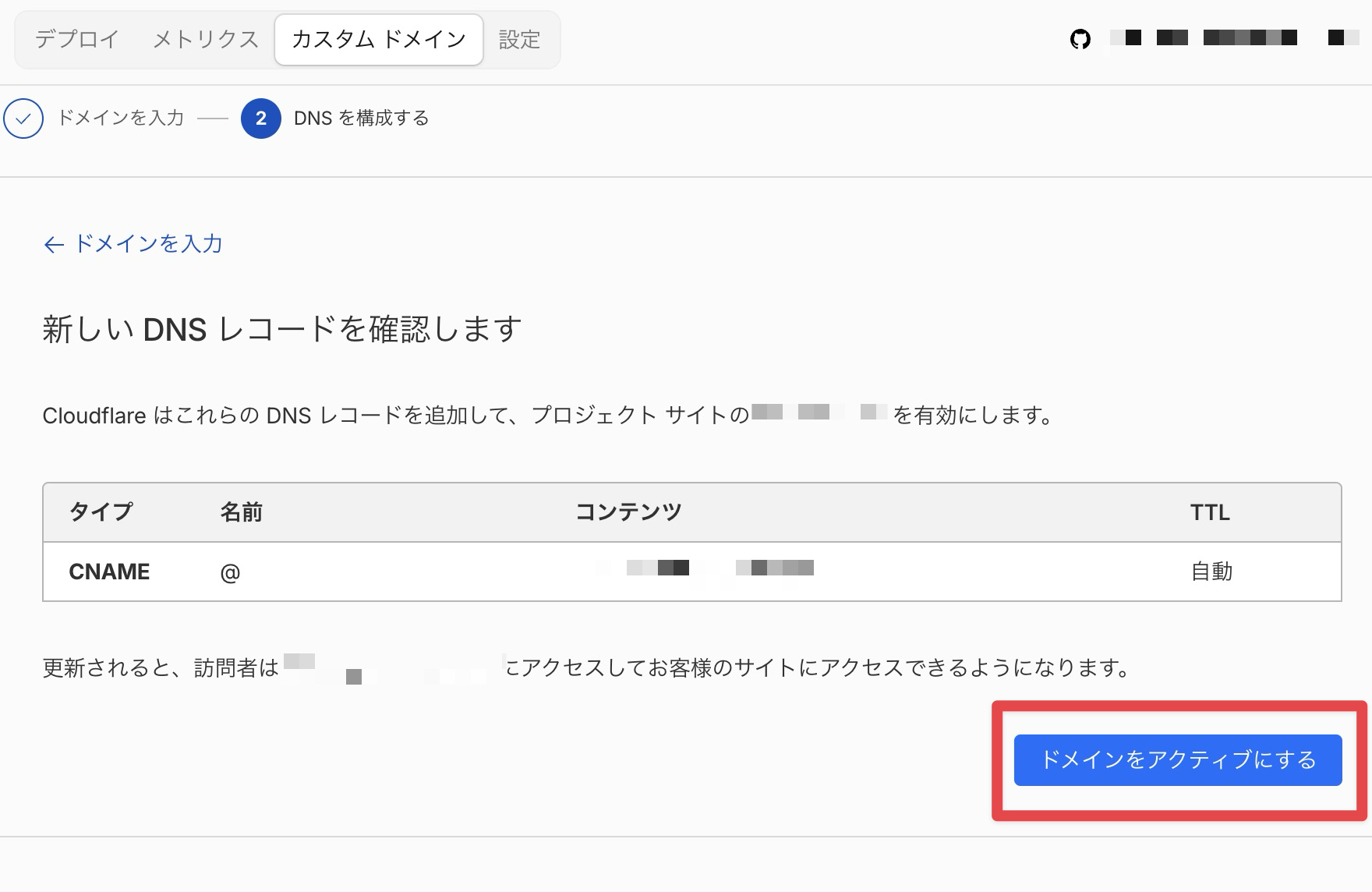The height and width of the screenshot is (892, 1372).
Task: Click the 自動 TTL value
Action: (1211, 572)
